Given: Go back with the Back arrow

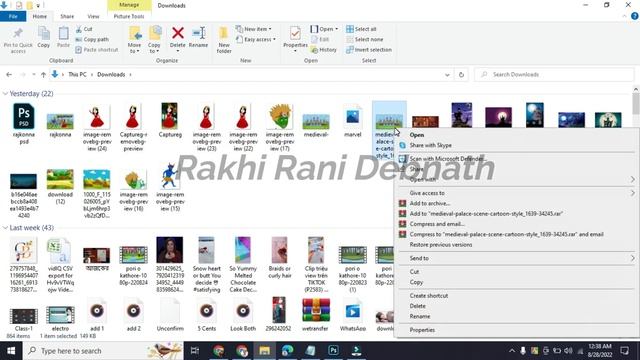Looking at the screenshot, I should pyautogui.click(x=9, y=74).
